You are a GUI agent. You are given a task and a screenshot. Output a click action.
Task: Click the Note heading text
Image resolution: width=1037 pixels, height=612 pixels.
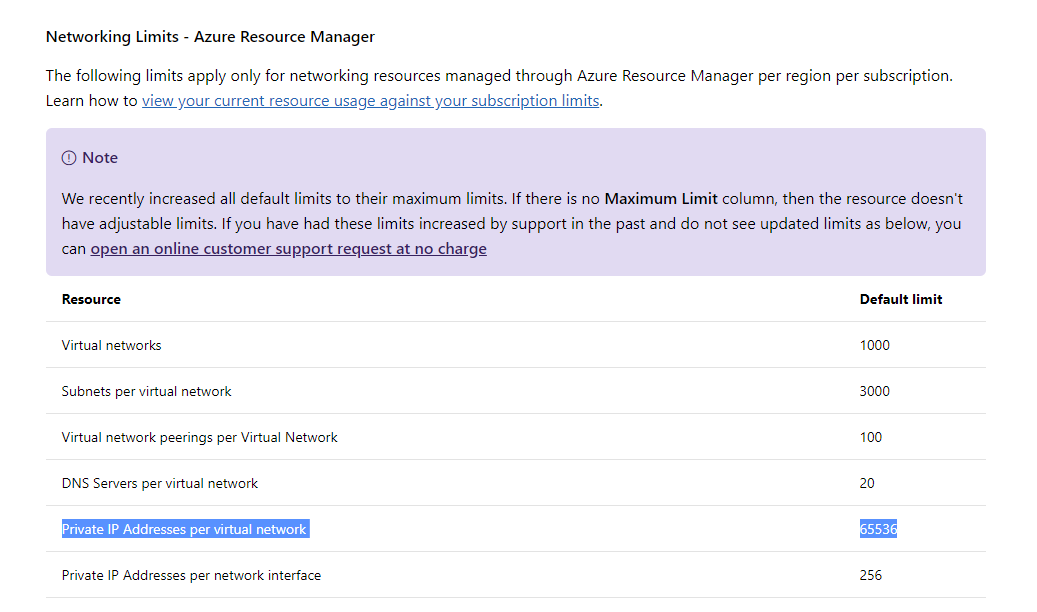pyautogui.click(x=100, y=158)
